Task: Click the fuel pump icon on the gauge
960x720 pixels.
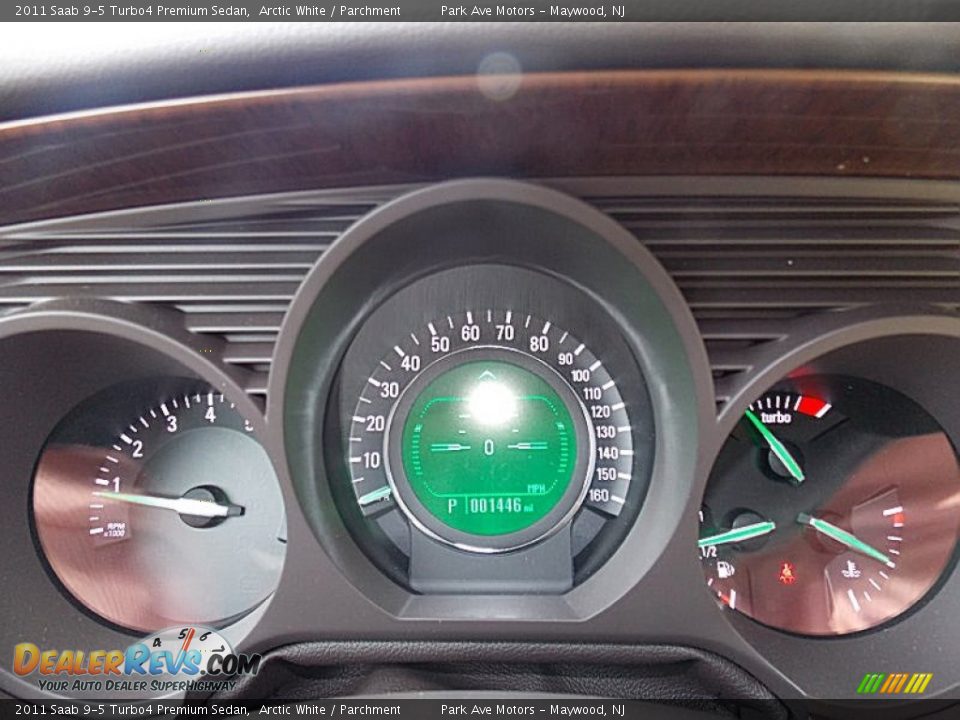Action: tap(725, 570)
